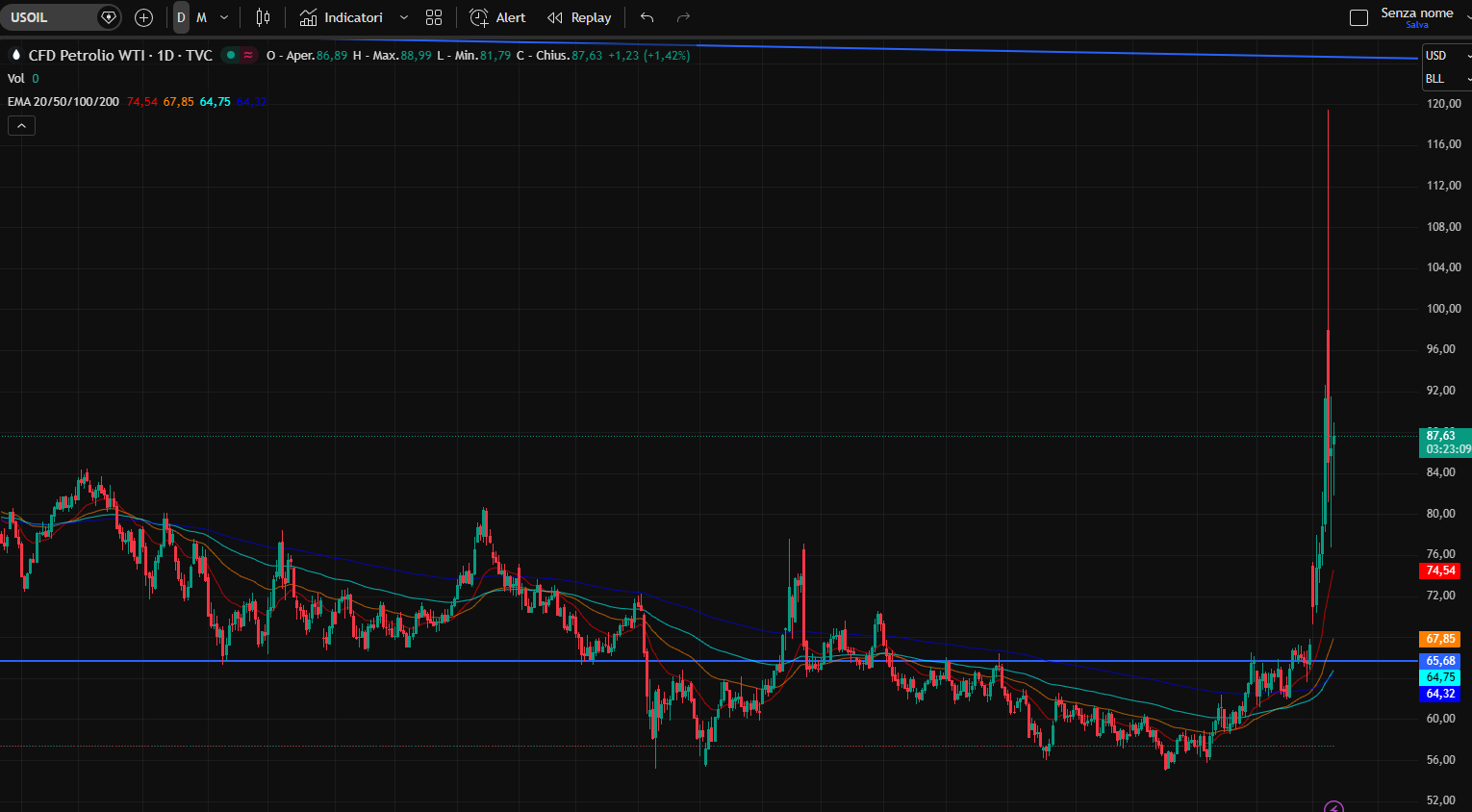Open the indicator templates grid icon
Screen dimensions: 1472x812
[x=434, y=17]
